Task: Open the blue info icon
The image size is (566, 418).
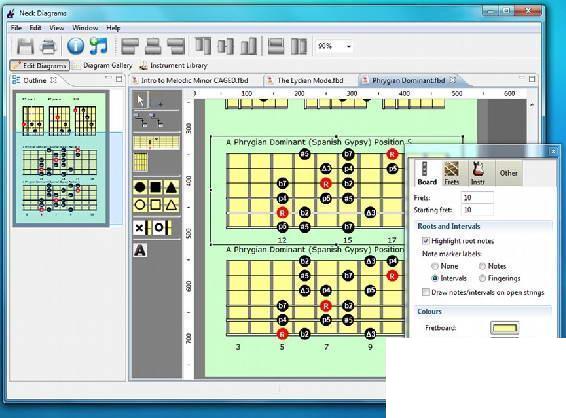Action: point(75,46)
